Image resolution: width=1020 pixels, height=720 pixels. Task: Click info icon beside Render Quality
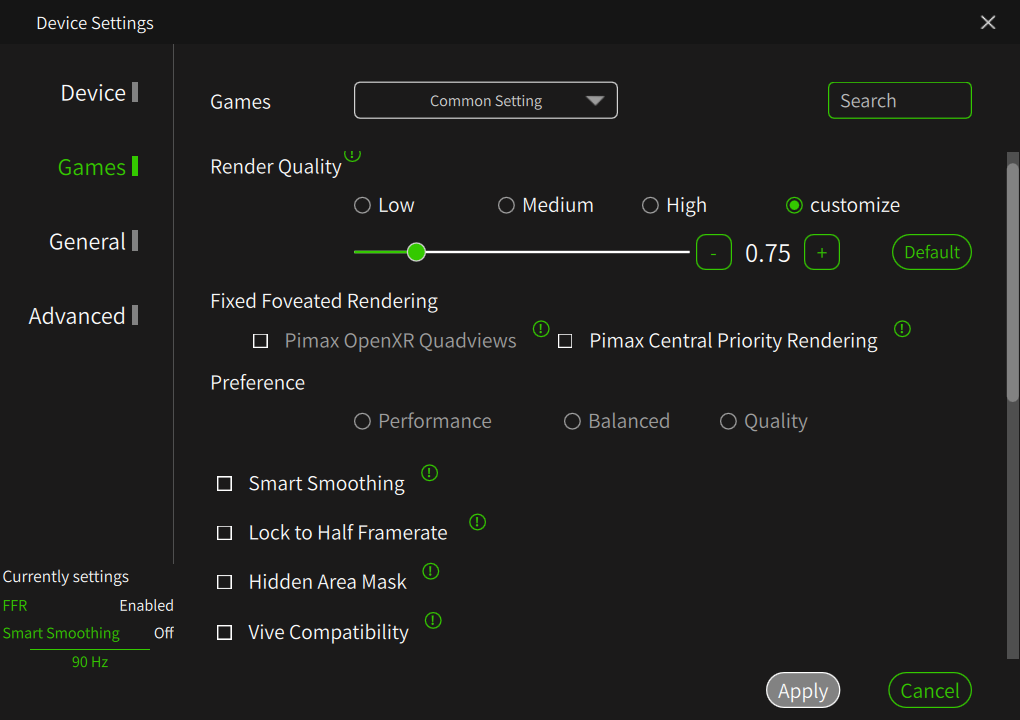coord(353,155)
